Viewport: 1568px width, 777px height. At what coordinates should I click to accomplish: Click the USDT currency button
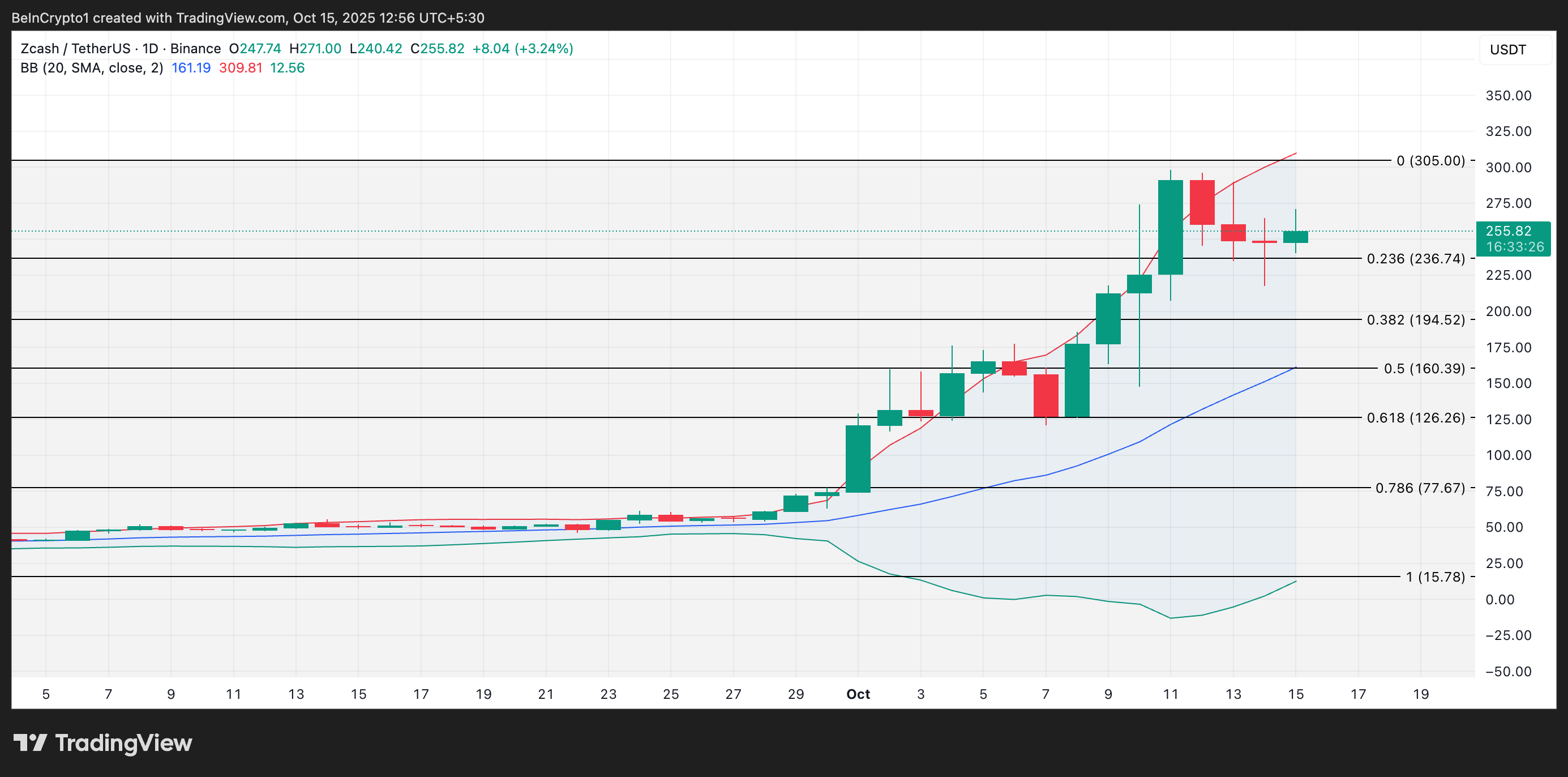(1509, 49)
